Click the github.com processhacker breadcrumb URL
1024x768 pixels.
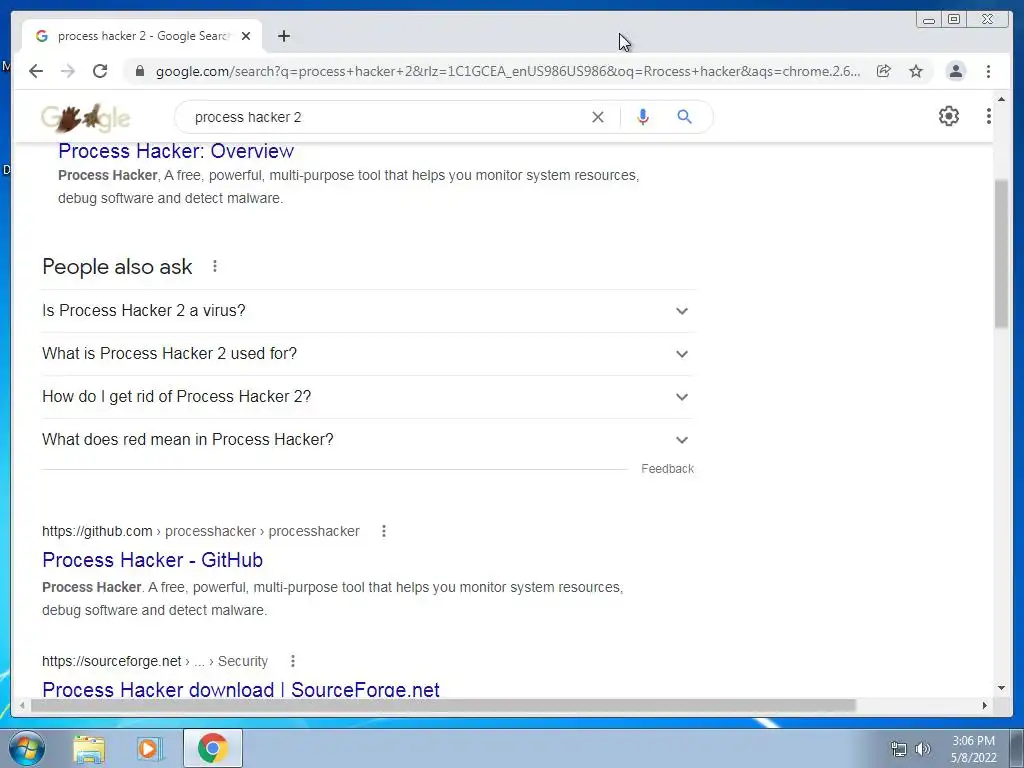(x=200, y=531)
